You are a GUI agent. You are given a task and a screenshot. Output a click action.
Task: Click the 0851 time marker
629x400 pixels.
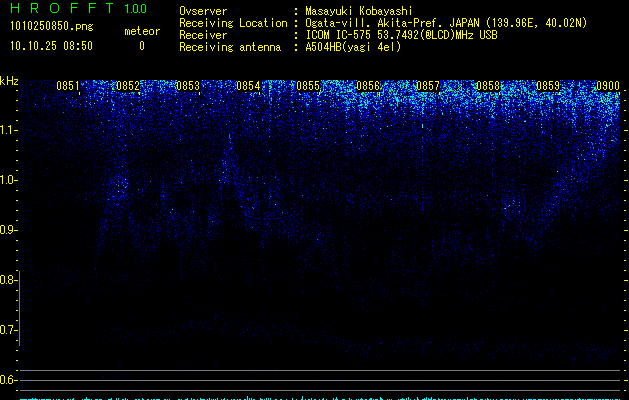pos(68,86)
